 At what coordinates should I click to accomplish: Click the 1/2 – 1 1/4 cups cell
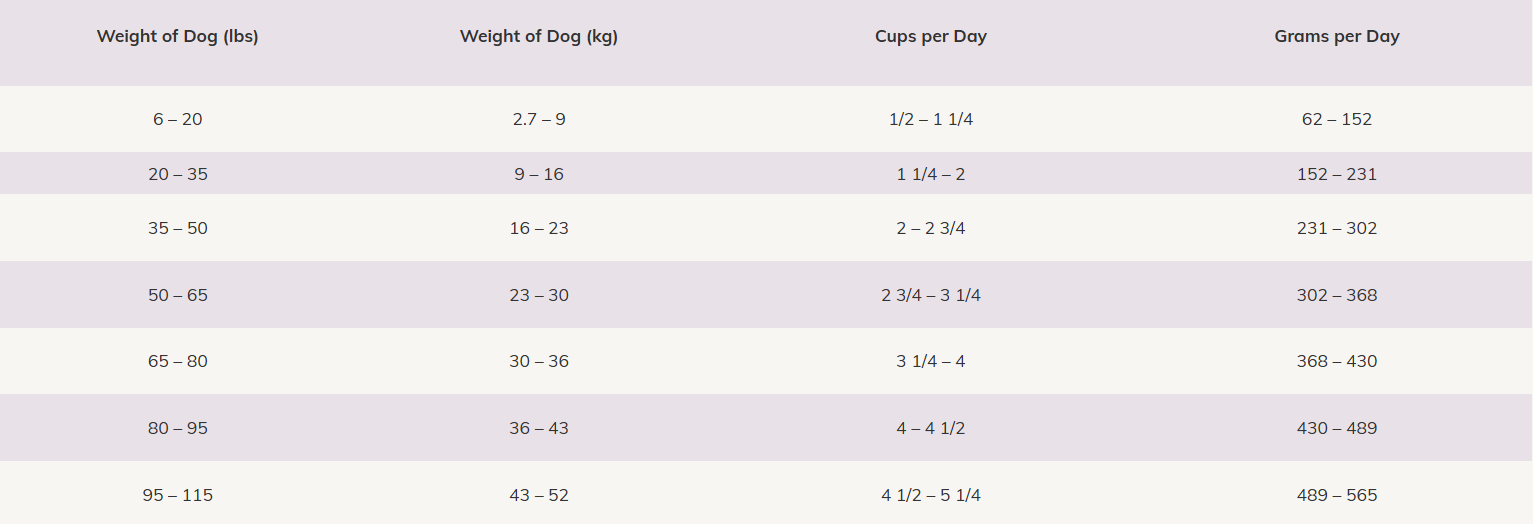click(x=930, y=119)
